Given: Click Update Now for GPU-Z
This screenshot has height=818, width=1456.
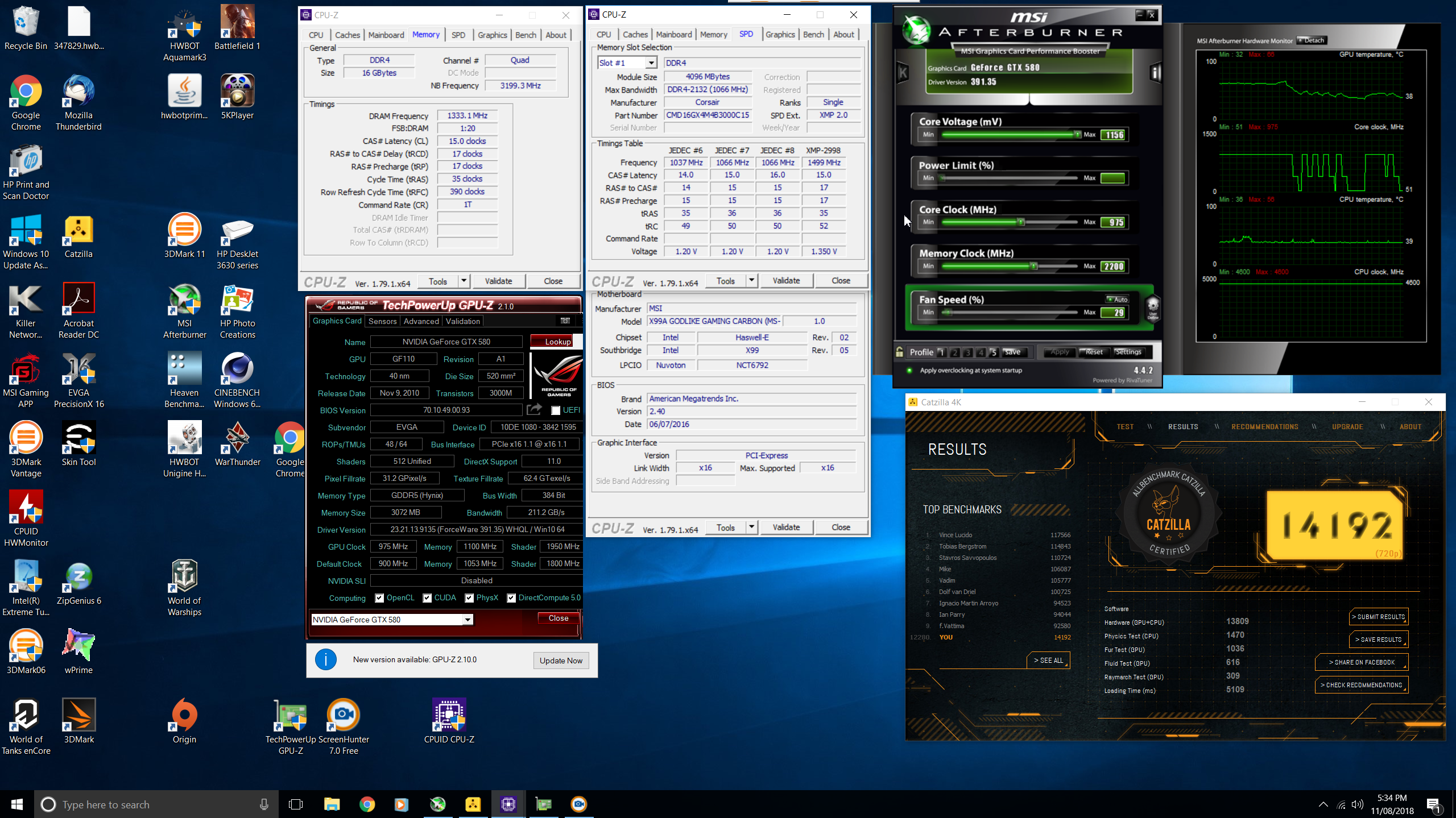Looking at the screenshot, I should click(x=561, y=661).
